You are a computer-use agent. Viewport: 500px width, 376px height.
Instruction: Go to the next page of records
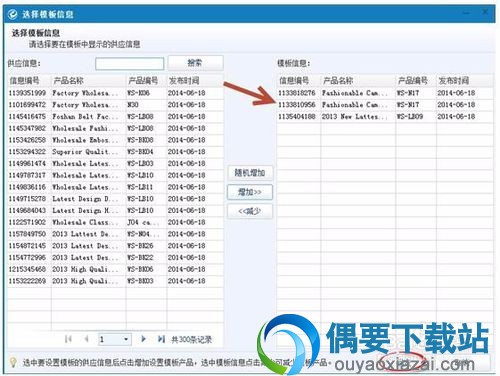coord(143,339)
